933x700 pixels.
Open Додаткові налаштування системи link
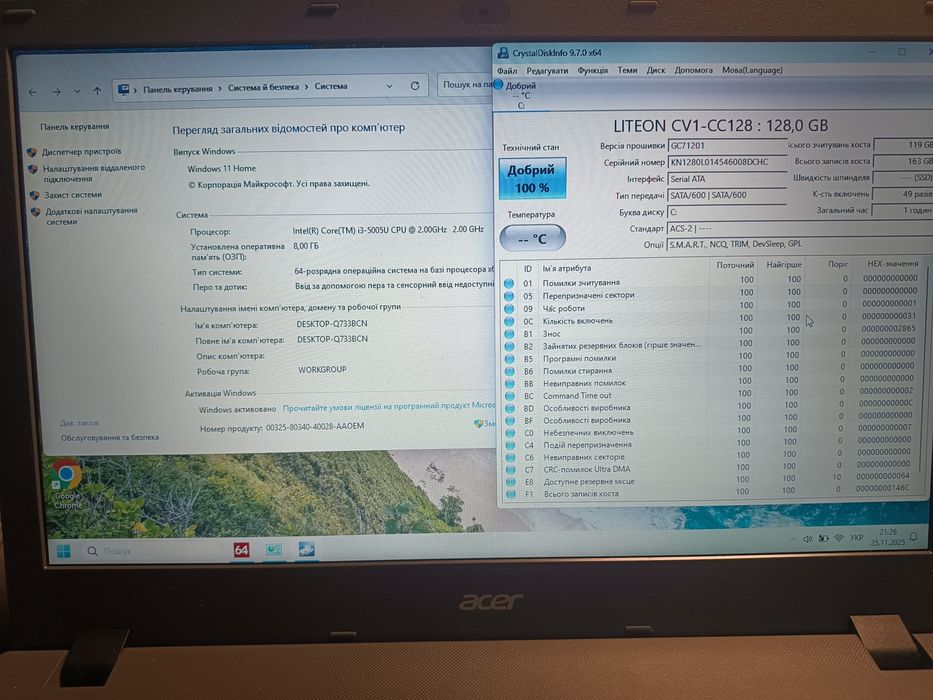tap(92, 216)
